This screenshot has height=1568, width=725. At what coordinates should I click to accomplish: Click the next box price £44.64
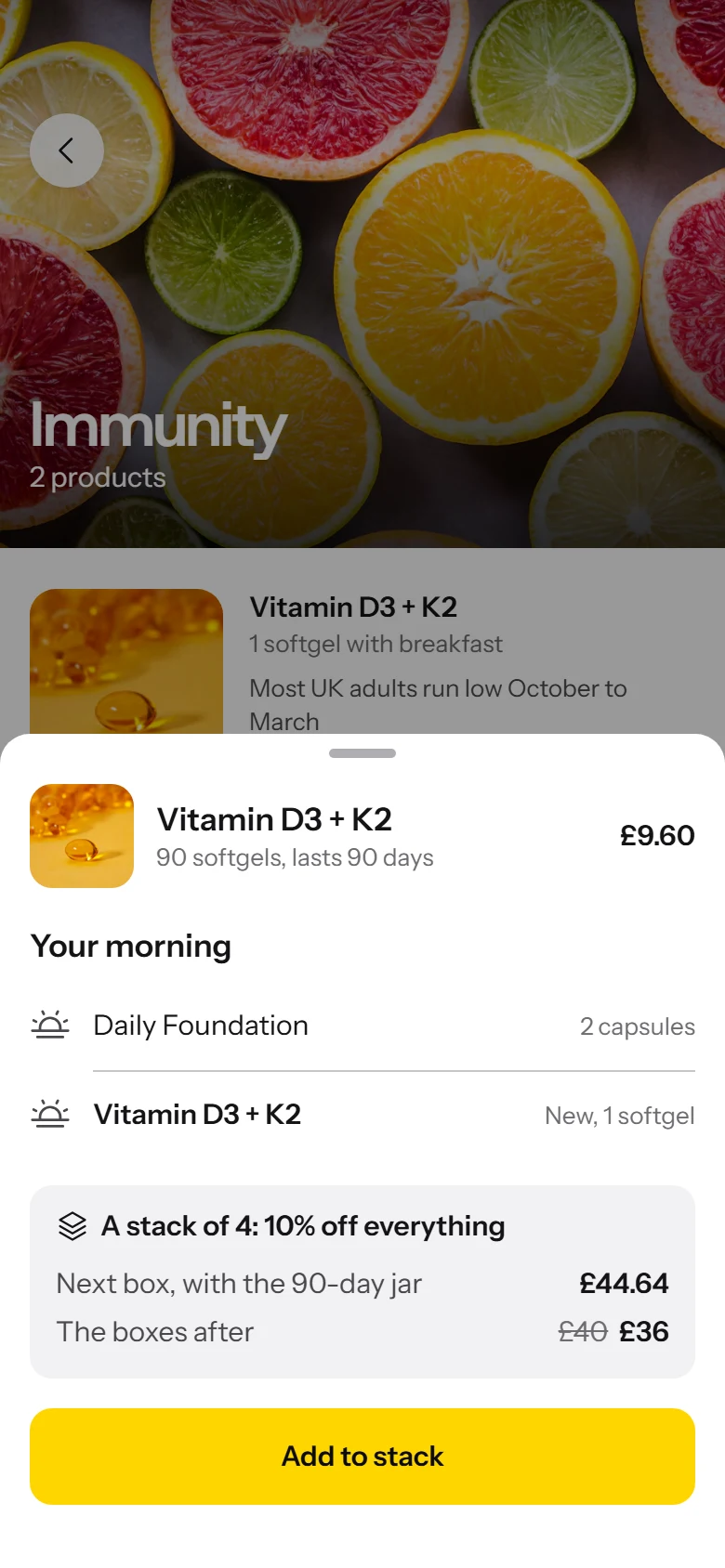(x=624, y=1284)
